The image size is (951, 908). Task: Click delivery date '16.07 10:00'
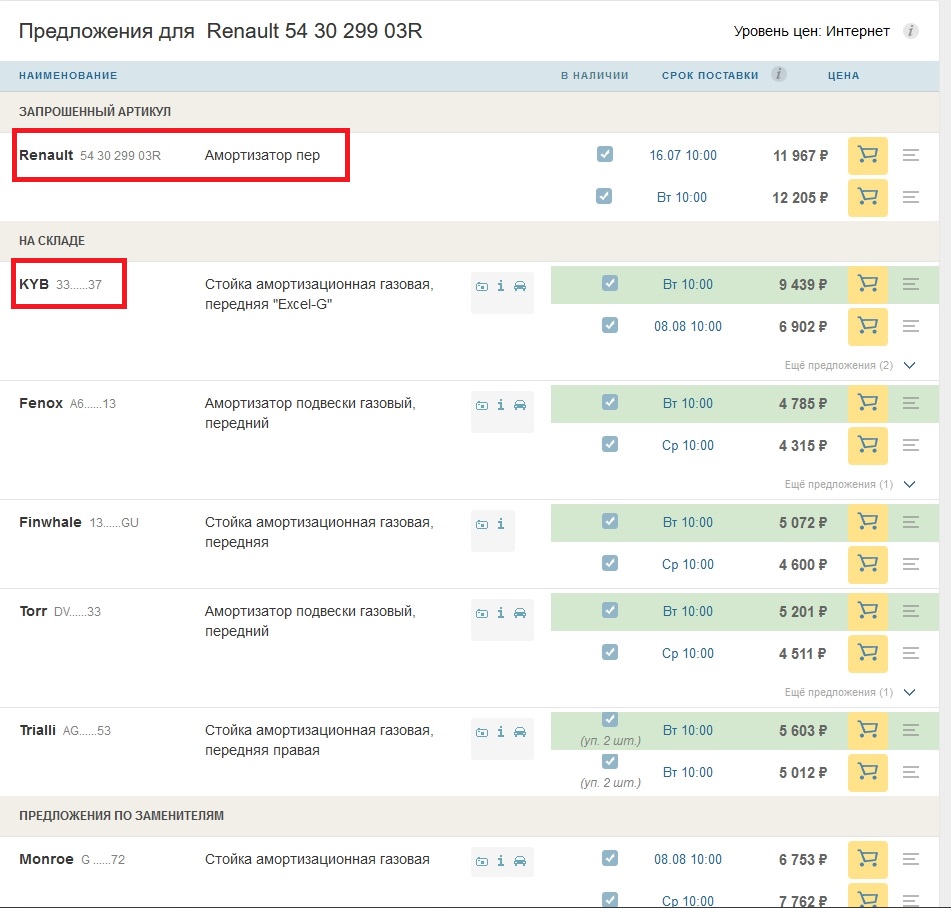683,155
